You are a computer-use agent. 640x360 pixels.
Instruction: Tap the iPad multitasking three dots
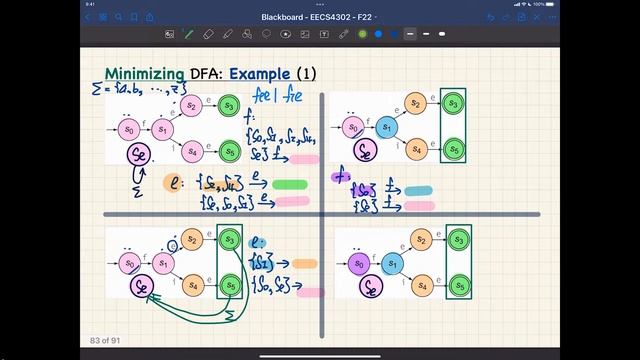[x=320, y=4]
